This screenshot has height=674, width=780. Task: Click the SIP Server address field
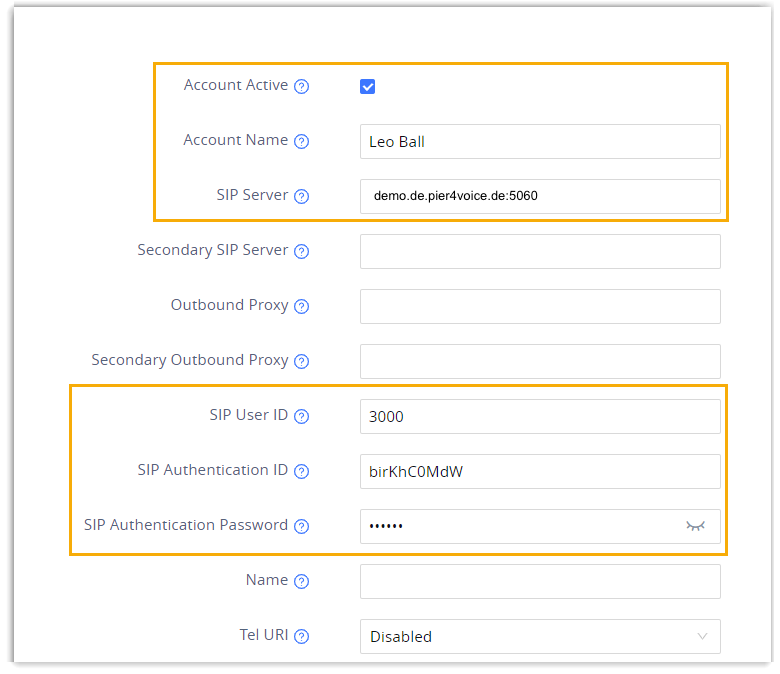click(540, 196)
